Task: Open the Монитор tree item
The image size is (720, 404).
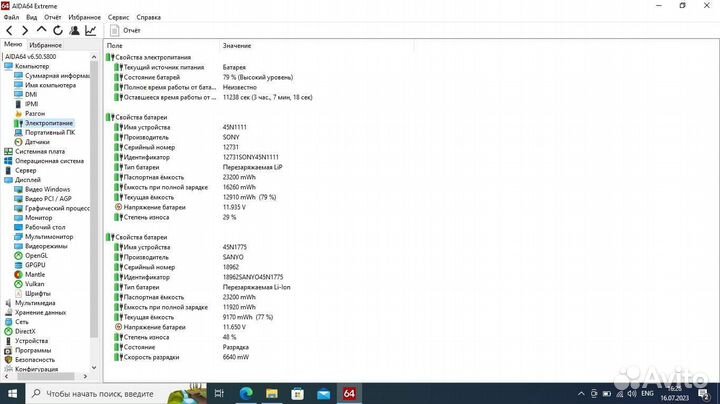Action: coord(33,218)
